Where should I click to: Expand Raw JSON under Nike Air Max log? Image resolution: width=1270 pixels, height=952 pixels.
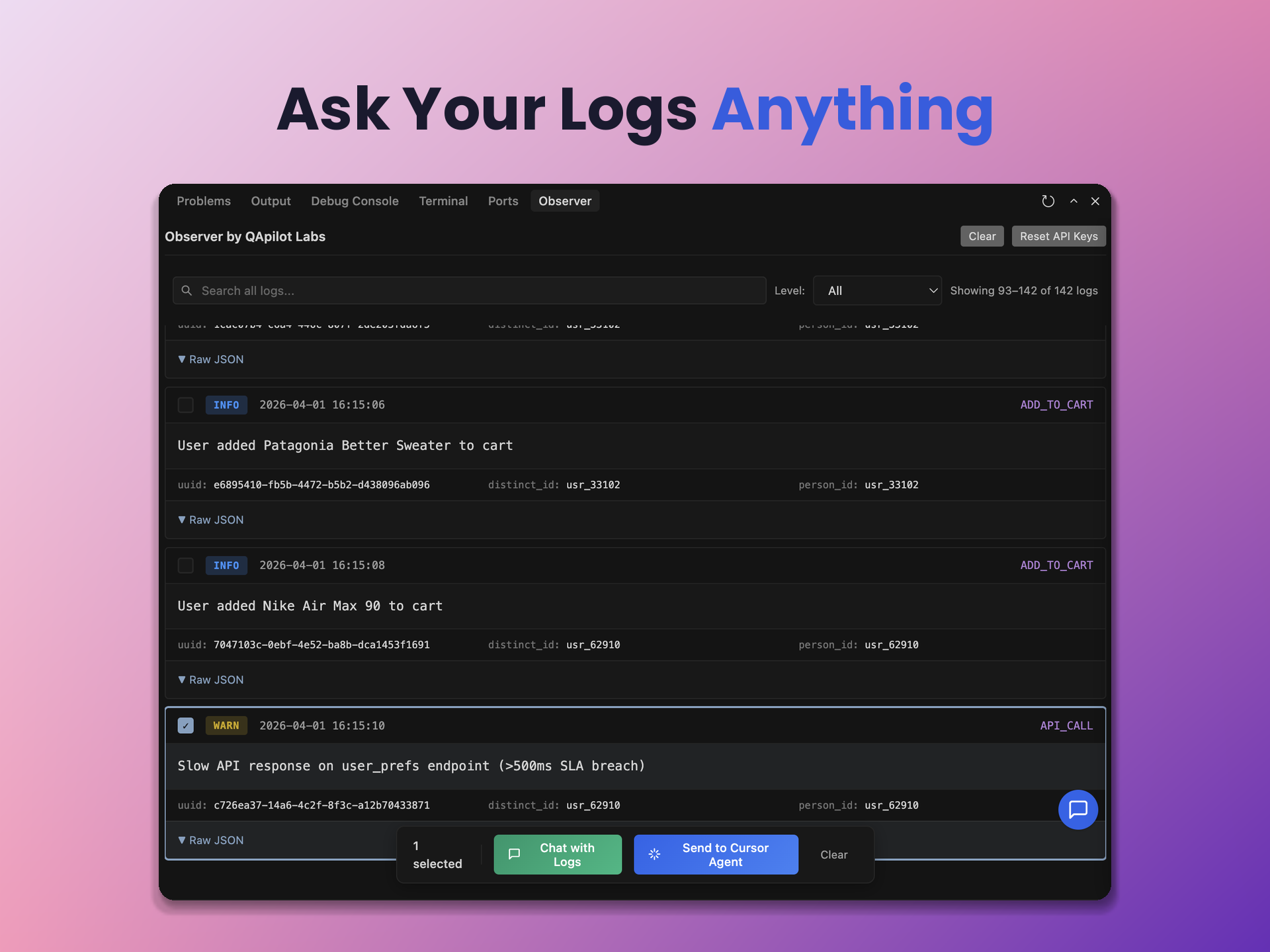point(211,680)
